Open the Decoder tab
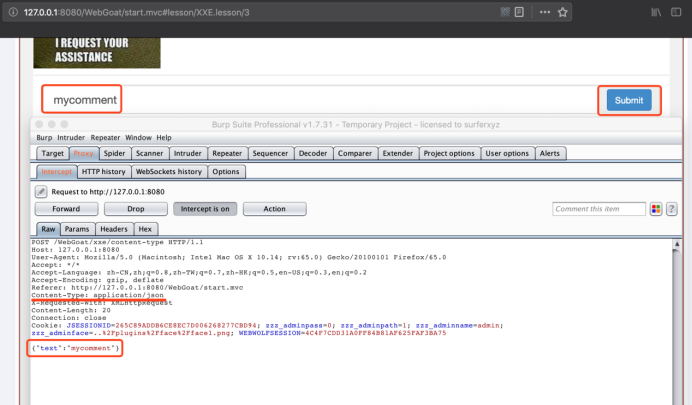This screenshot has width=692, height=405. pos(312,153)
